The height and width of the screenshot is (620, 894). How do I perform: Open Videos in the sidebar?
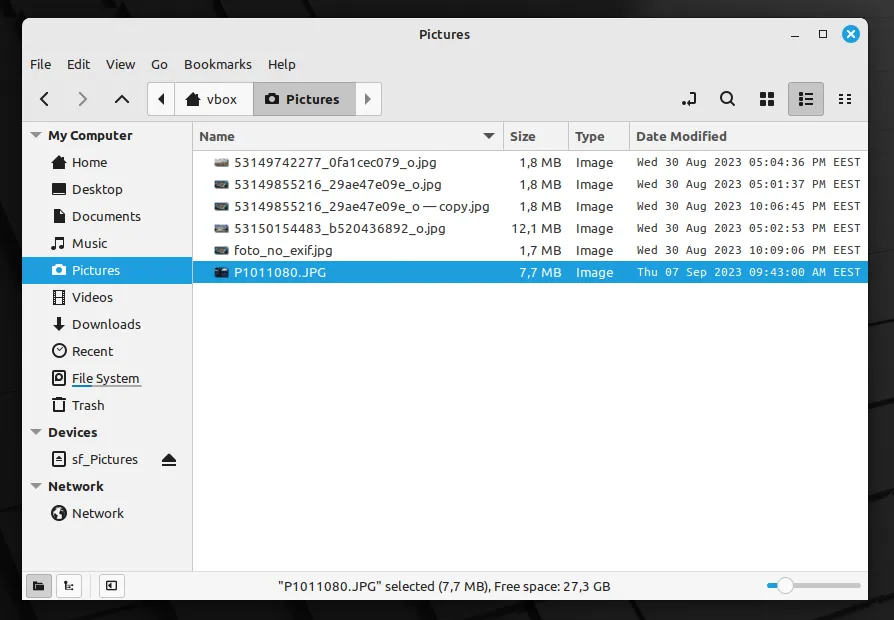tap(107, 297)
